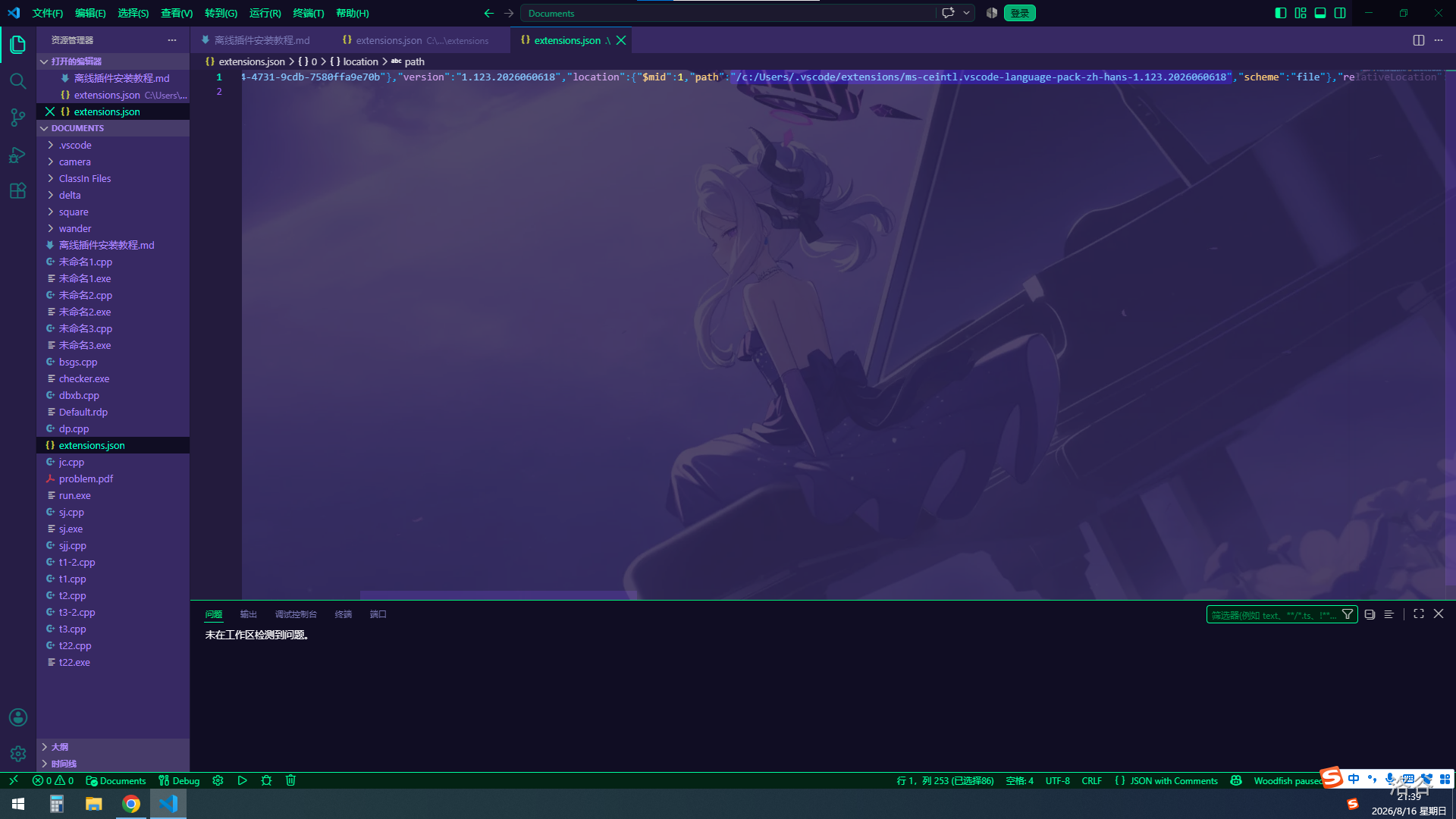Image resolution: width=1456 pixels, height=819 pixels.
Task: Expand the camera folder
Action: (x=113, y=162)
